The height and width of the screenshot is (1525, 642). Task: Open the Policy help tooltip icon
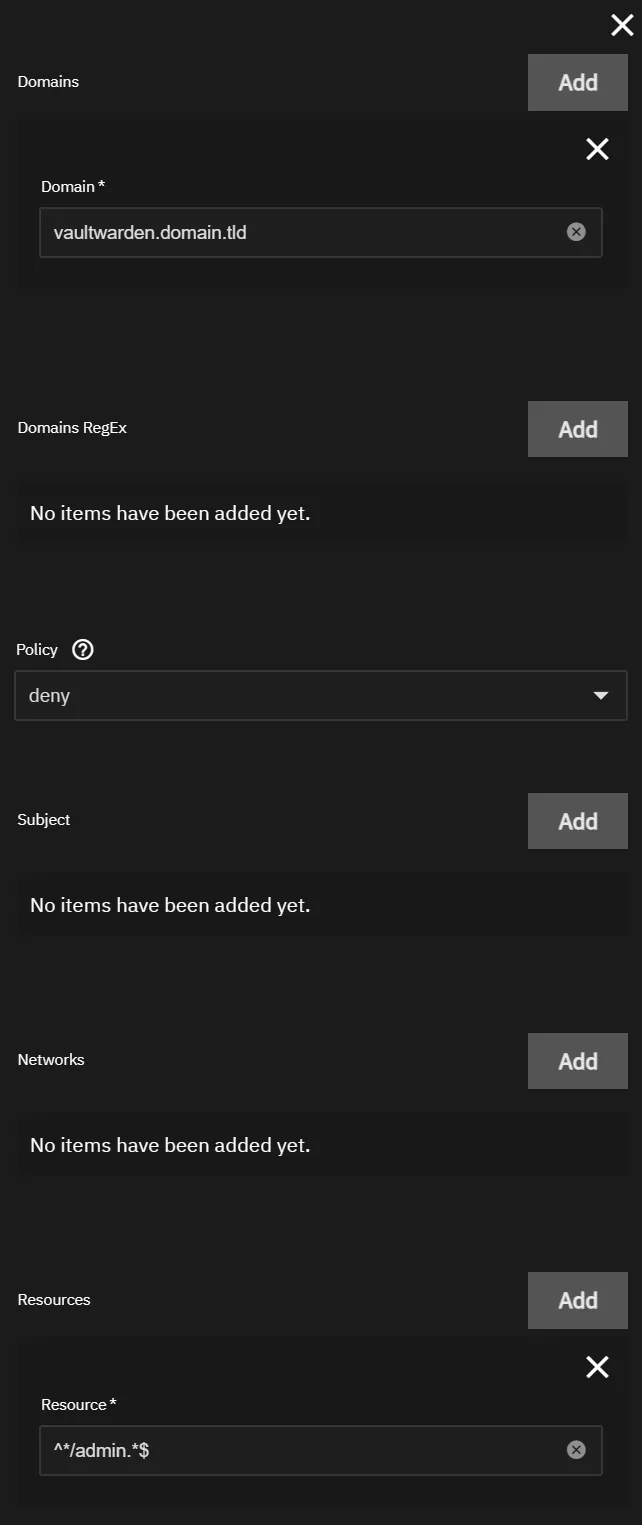click(84, 650)
